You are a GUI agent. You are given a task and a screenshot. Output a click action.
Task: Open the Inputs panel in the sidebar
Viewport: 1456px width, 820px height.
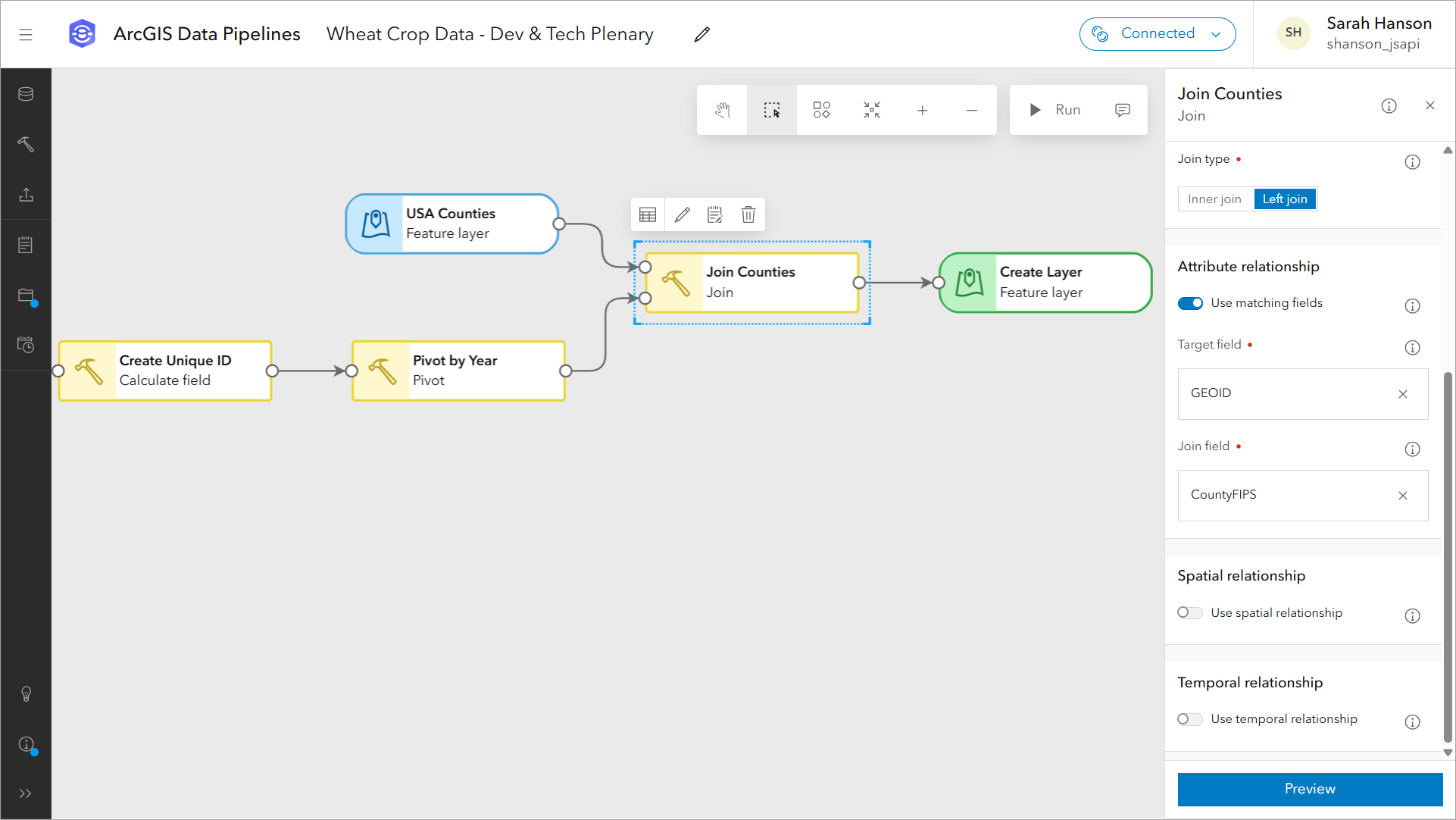coord(27,94)
